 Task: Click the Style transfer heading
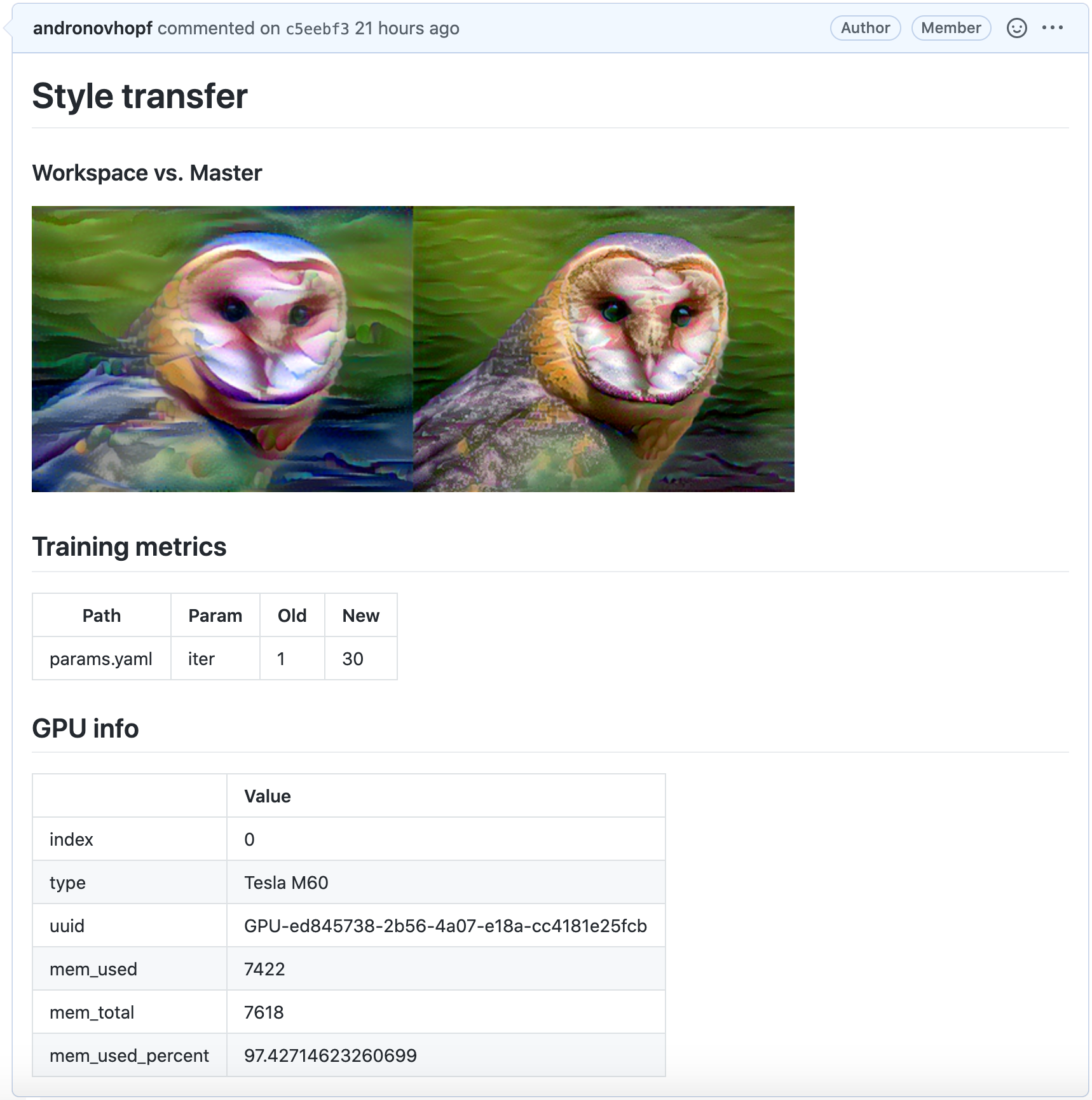pos(140,97)
